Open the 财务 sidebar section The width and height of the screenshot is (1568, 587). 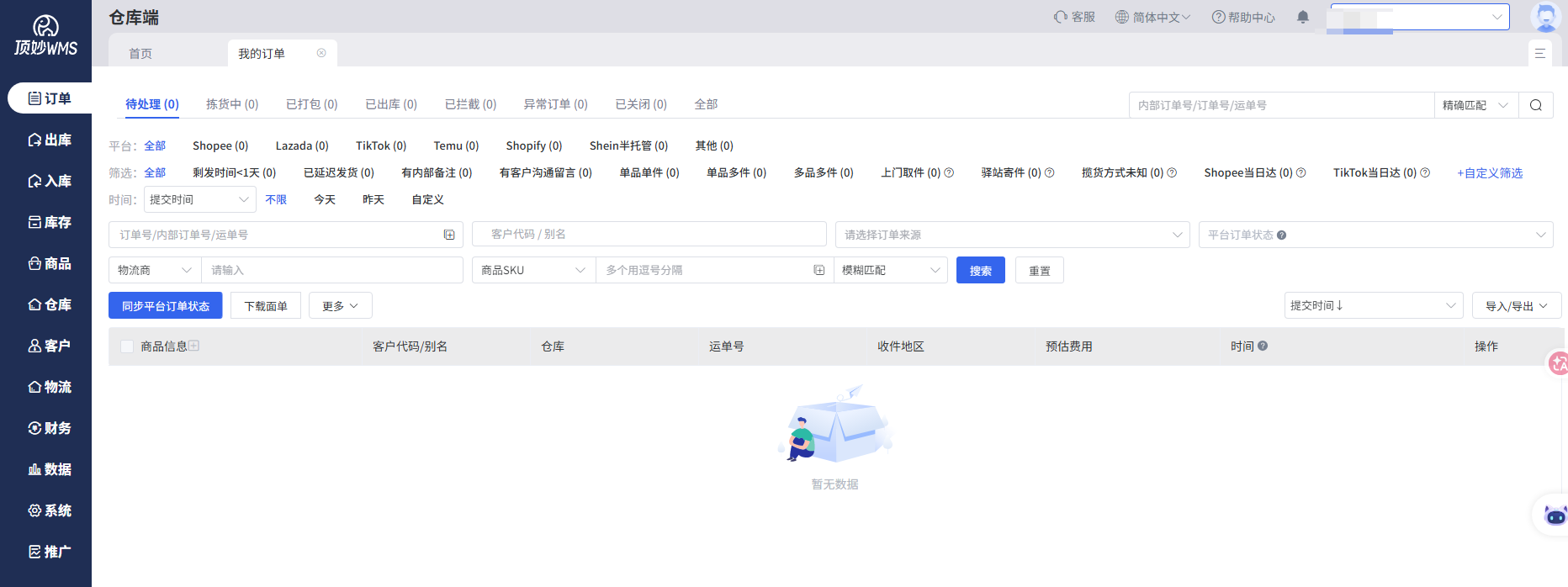[49, 428]
